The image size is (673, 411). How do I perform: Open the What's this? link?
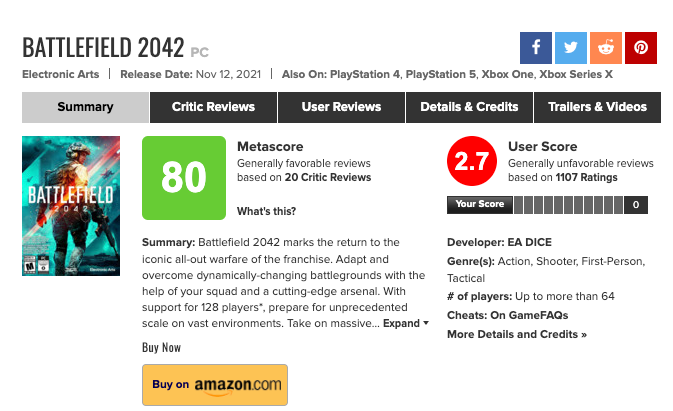coord(266,211)
